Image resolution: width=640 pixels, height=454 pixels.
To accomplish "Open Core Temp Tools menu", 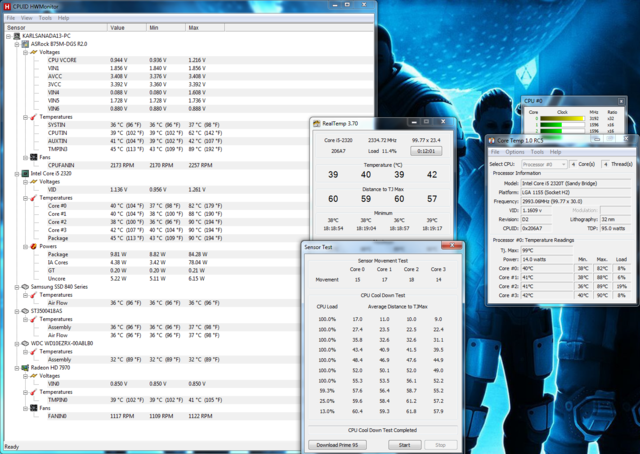I will click(x=537, y=152).
